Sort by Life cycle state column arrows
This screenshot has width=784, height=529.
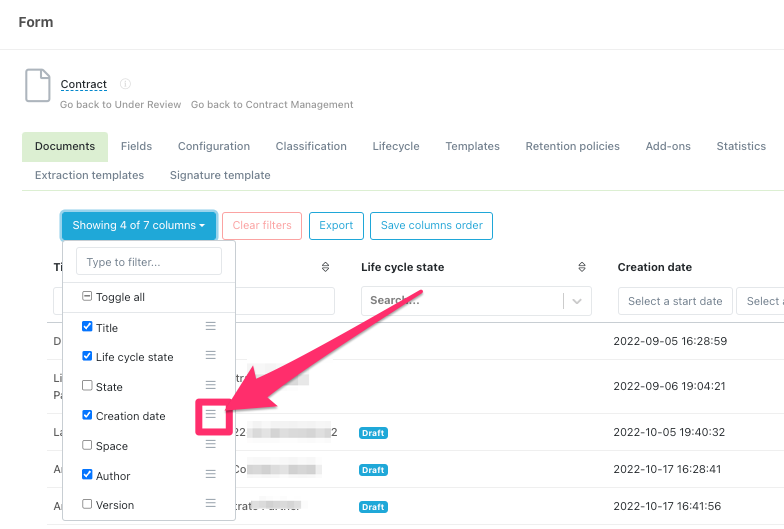coord(582,267)
